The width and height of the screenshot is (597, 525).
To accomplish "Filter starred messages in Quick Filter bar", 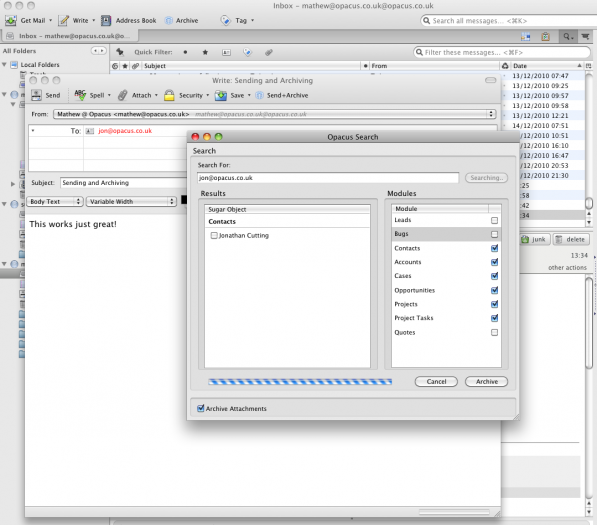I will coord(205,52).
